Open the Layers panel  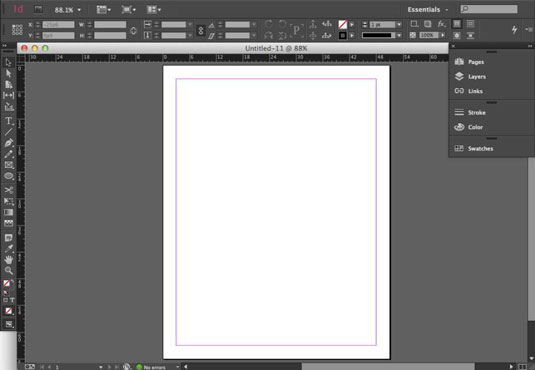click(x=470, y=76)
